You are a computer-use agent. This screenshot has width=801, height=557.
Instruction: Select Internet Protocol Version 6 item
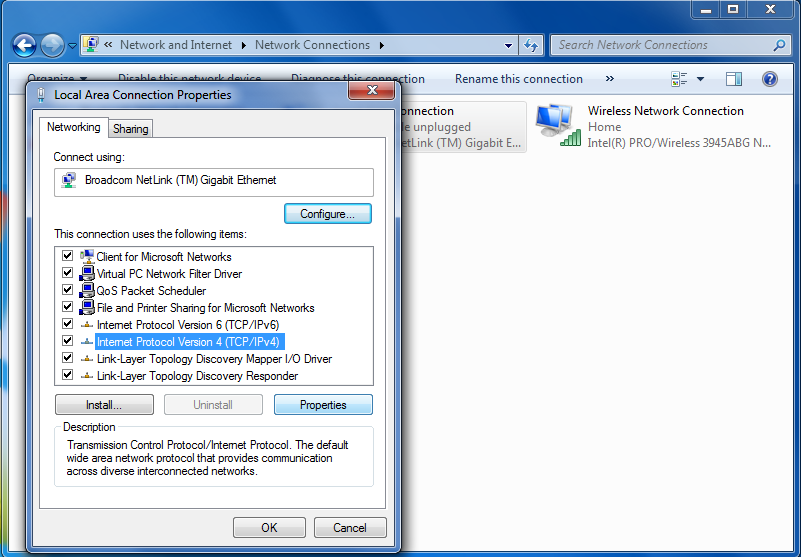pos(187,325)
